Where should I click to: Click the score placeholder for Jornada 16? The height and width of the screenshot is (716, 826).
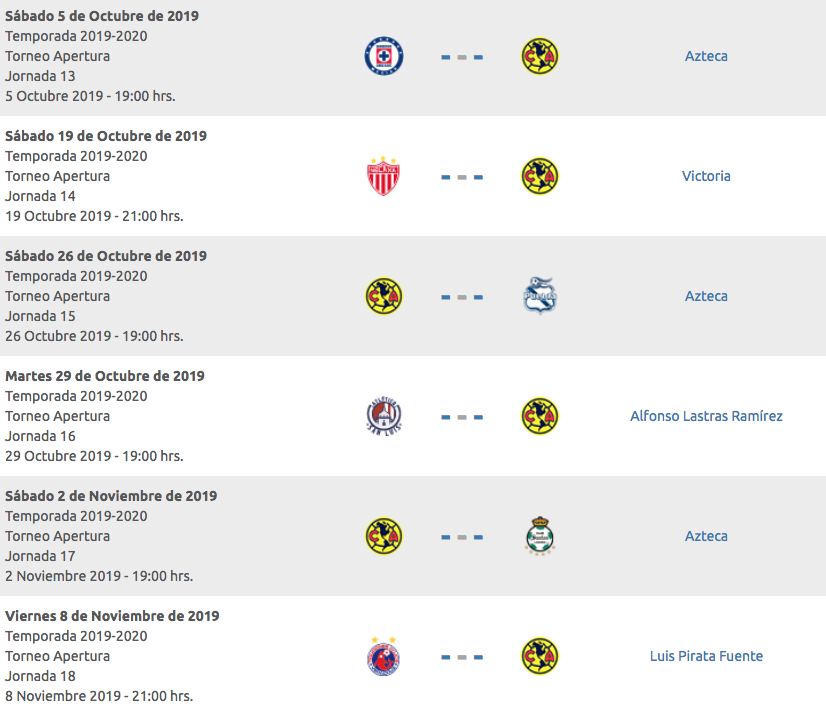click(x=462, y=417)
